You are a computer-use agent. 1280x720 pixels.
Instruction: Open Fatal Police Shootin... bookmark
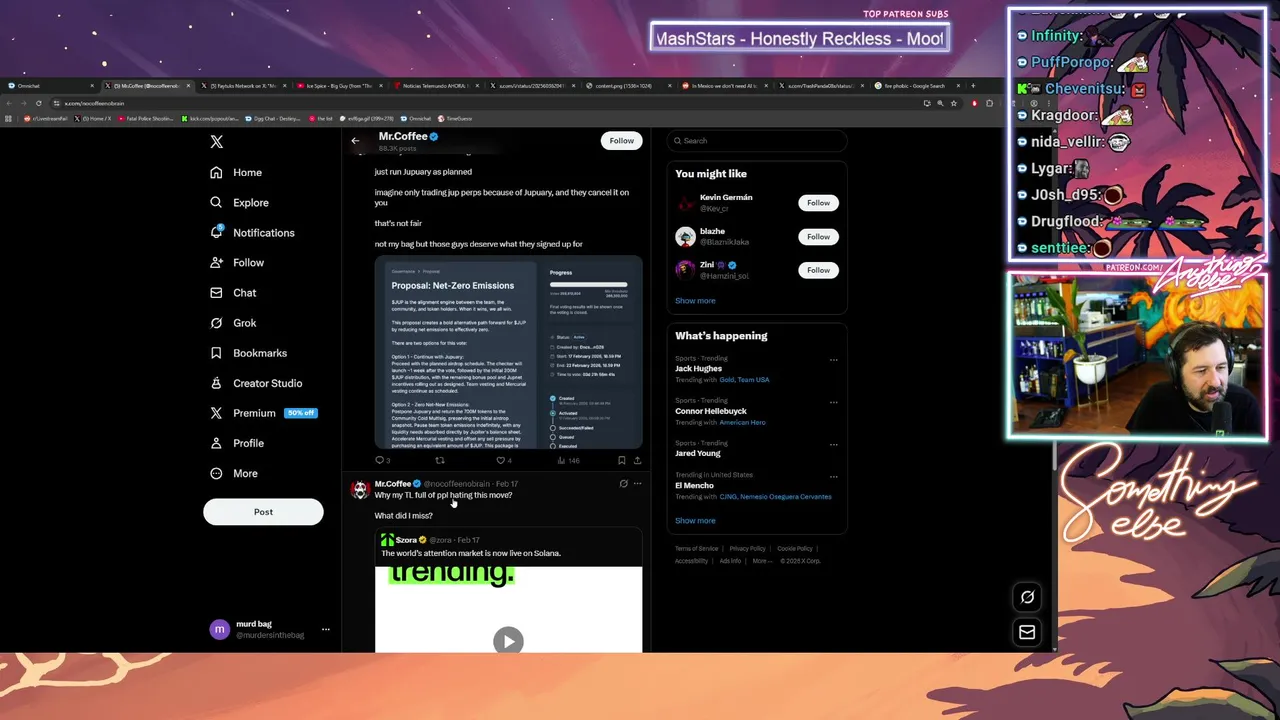pyautogui.click(x=145, y=119)
